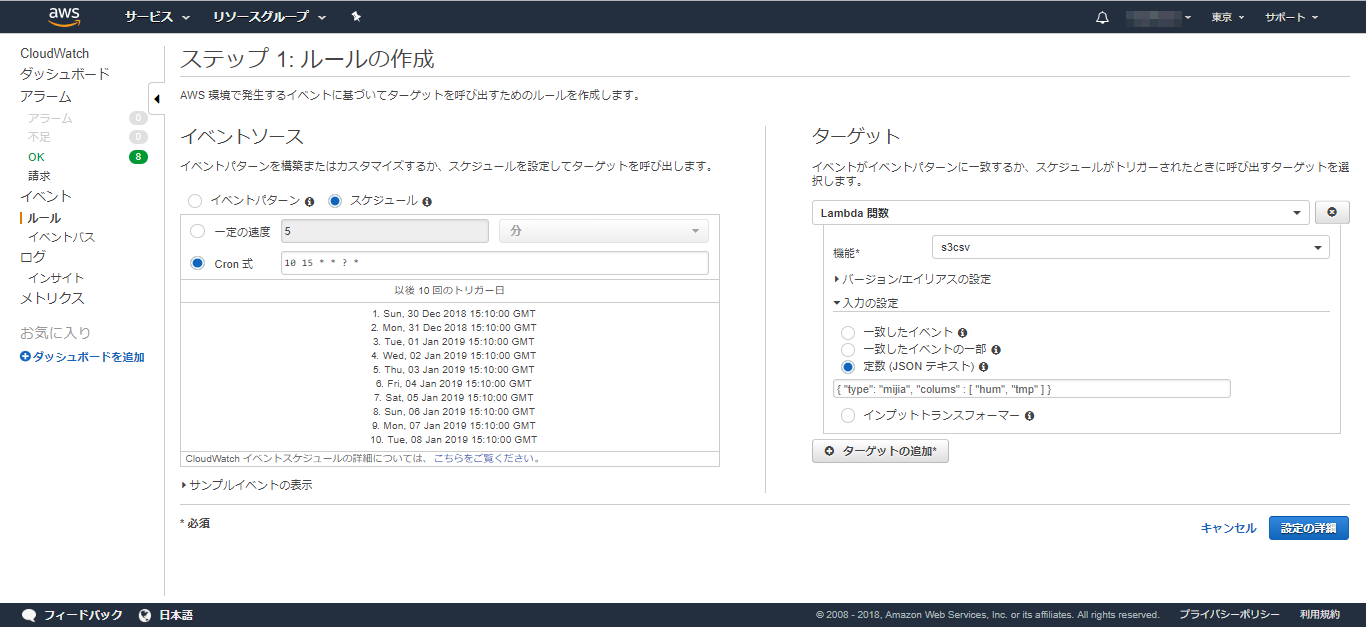Click the info icon beside 定数 (JSON テキスト)

983,367
